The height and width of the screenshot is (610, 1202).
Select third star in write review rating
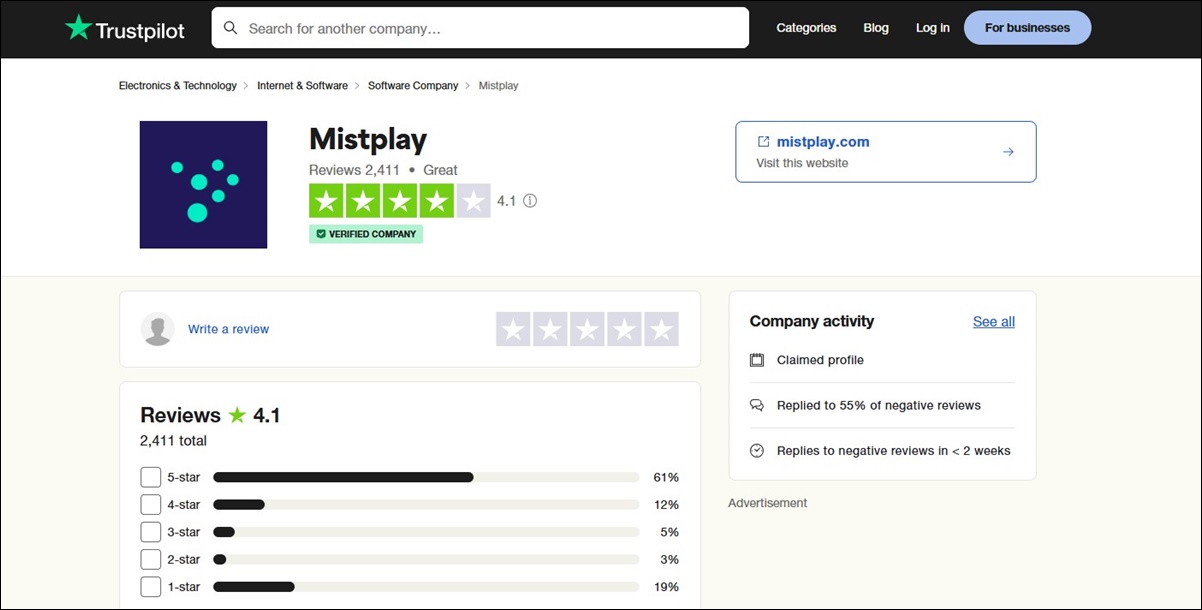tap(587, 329)
